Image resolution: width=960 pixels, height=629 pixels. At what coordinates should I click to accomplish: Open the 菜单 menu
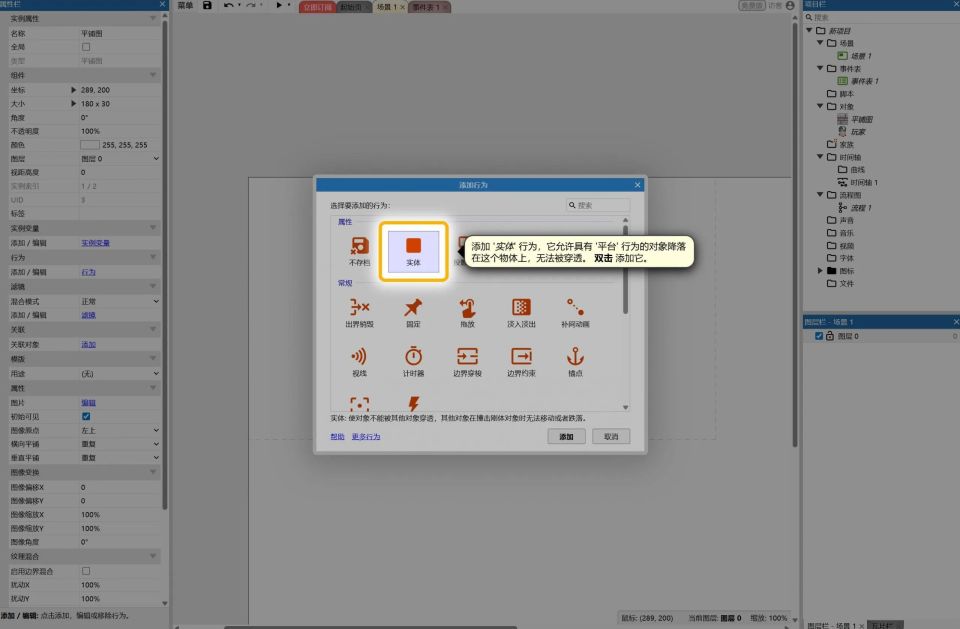(x=185, y=6)
